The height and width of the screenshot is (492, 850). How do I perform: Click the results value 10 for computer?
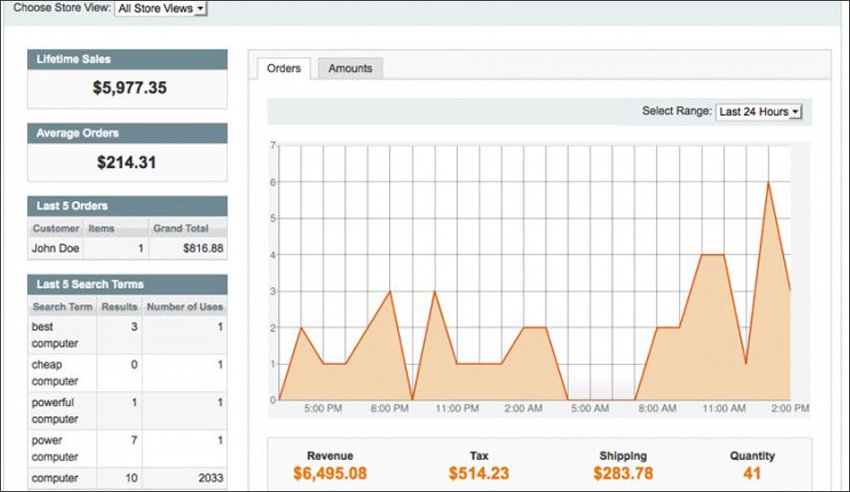click(132, 478)
